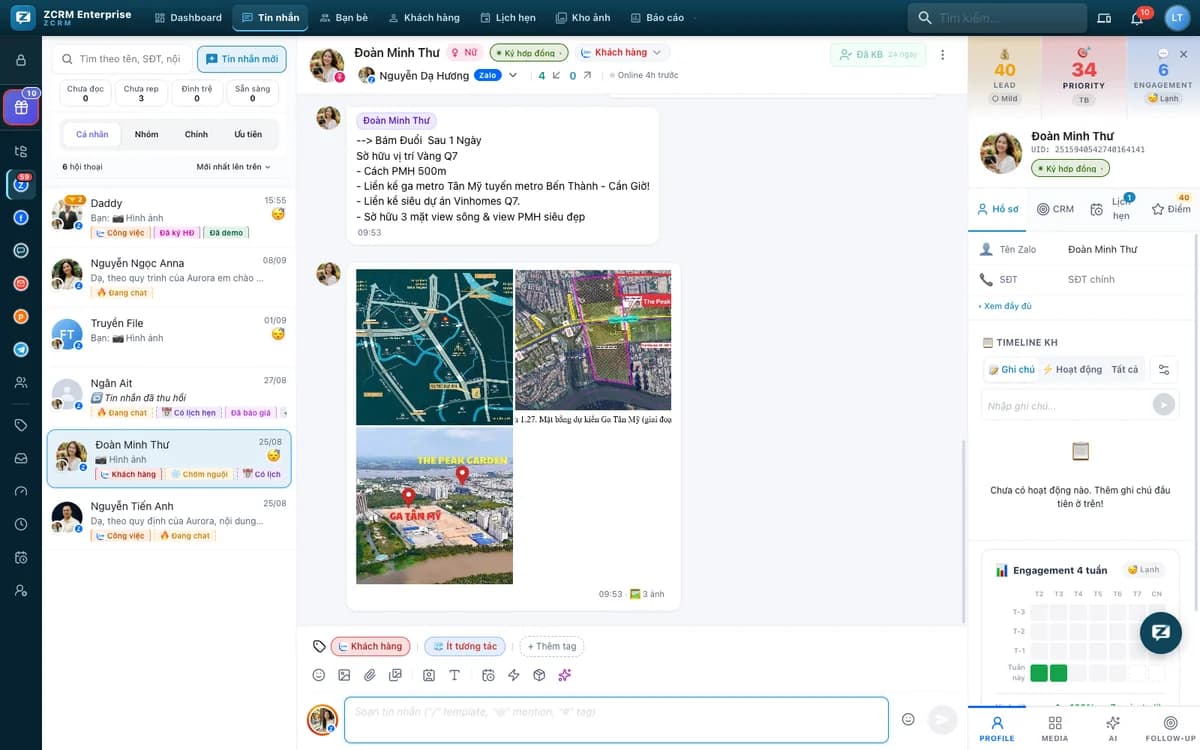
Task: Open the Dashboard menu
Action: 189,18
